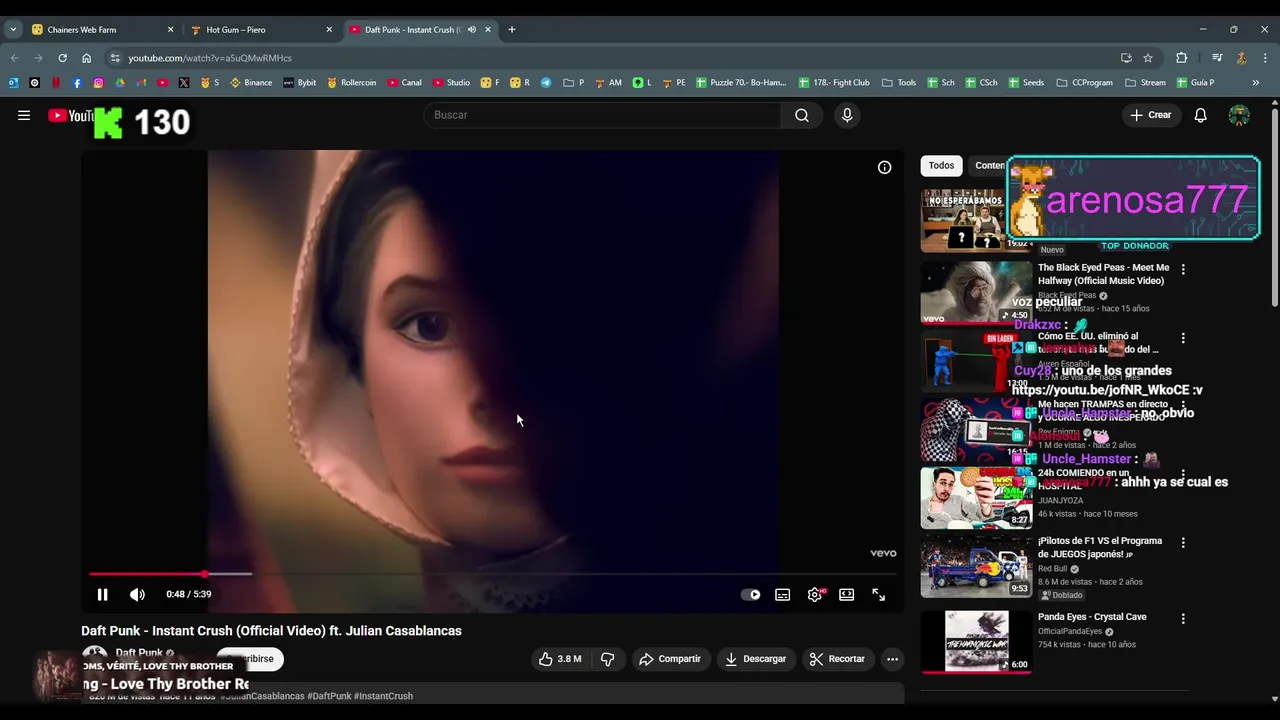Click Daft Punk channel name

[x=139, y=653]
